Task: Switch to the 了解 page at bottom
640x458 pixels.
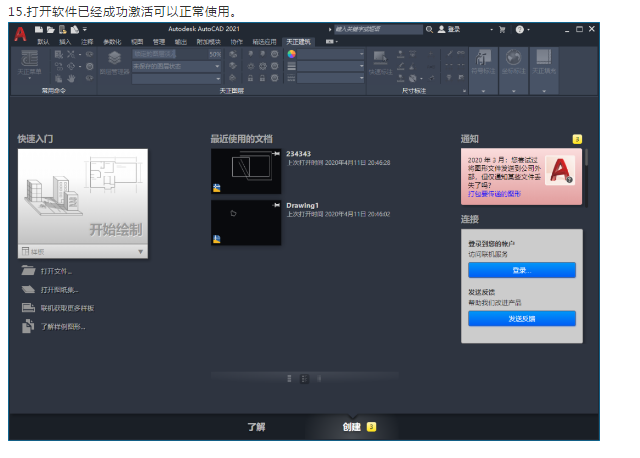Action: click(256, 427)
